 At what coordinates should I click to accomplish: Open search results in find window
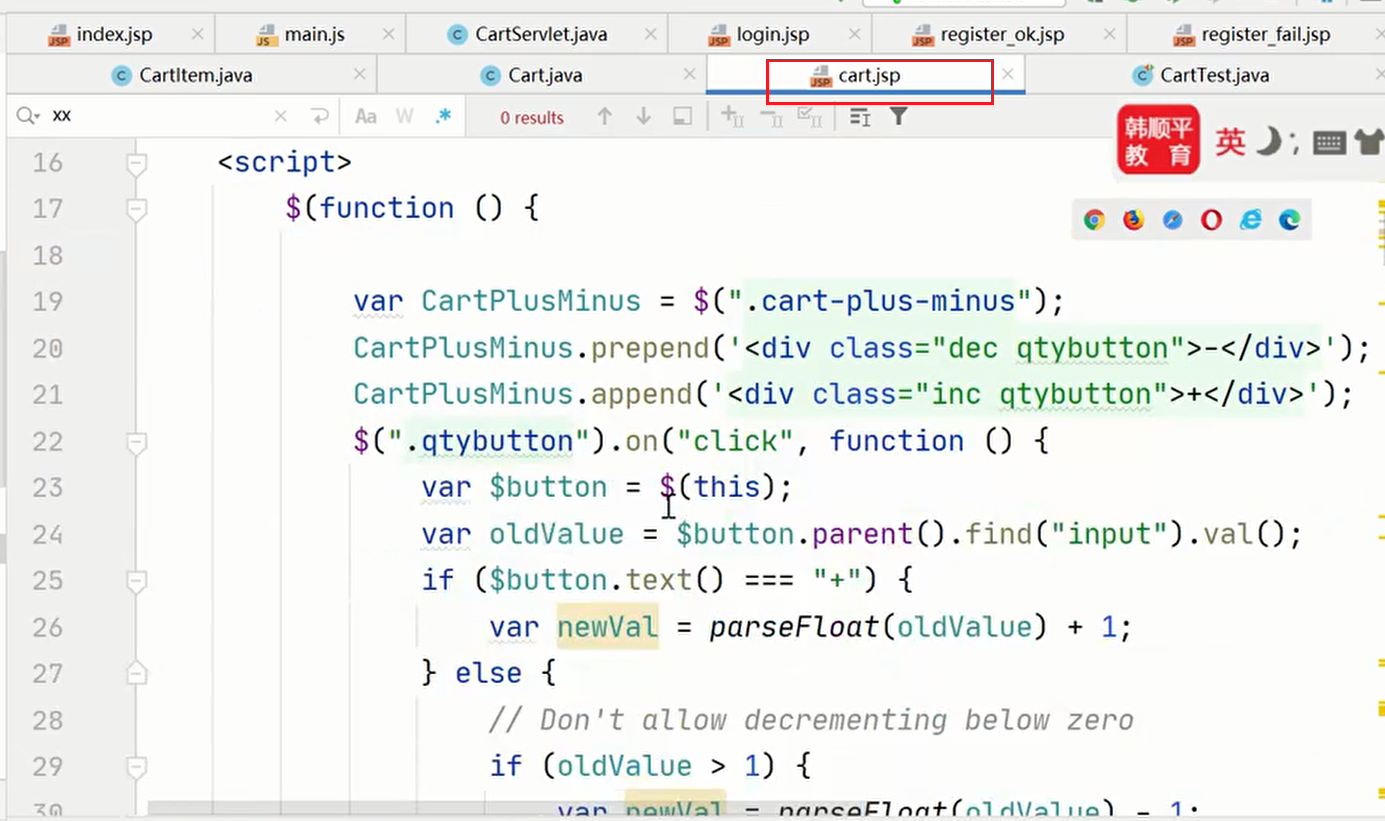(x=682, y=116)
